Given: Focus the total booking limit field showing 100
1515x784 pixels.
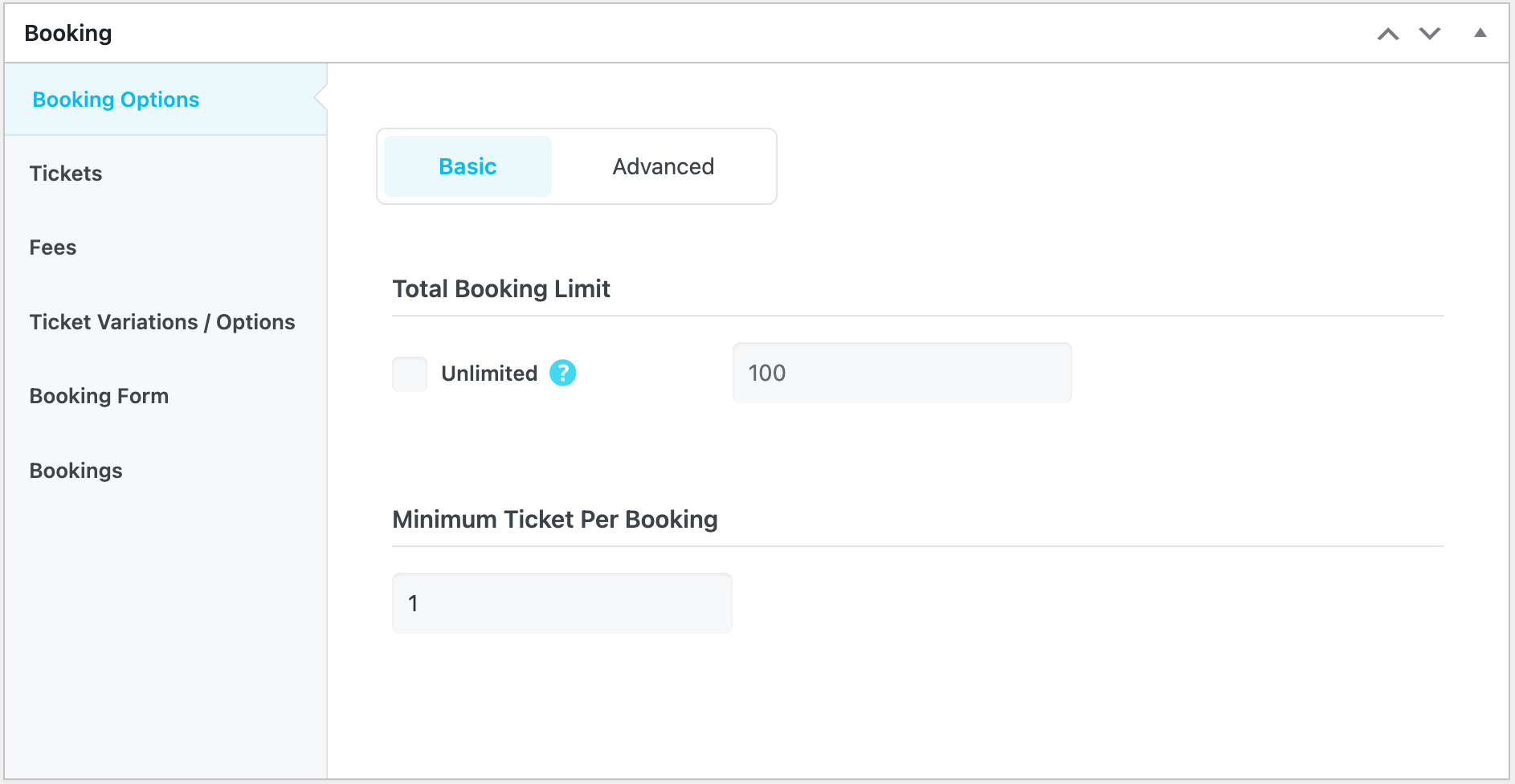Looking at the screenshot, I should click(901, 373).
